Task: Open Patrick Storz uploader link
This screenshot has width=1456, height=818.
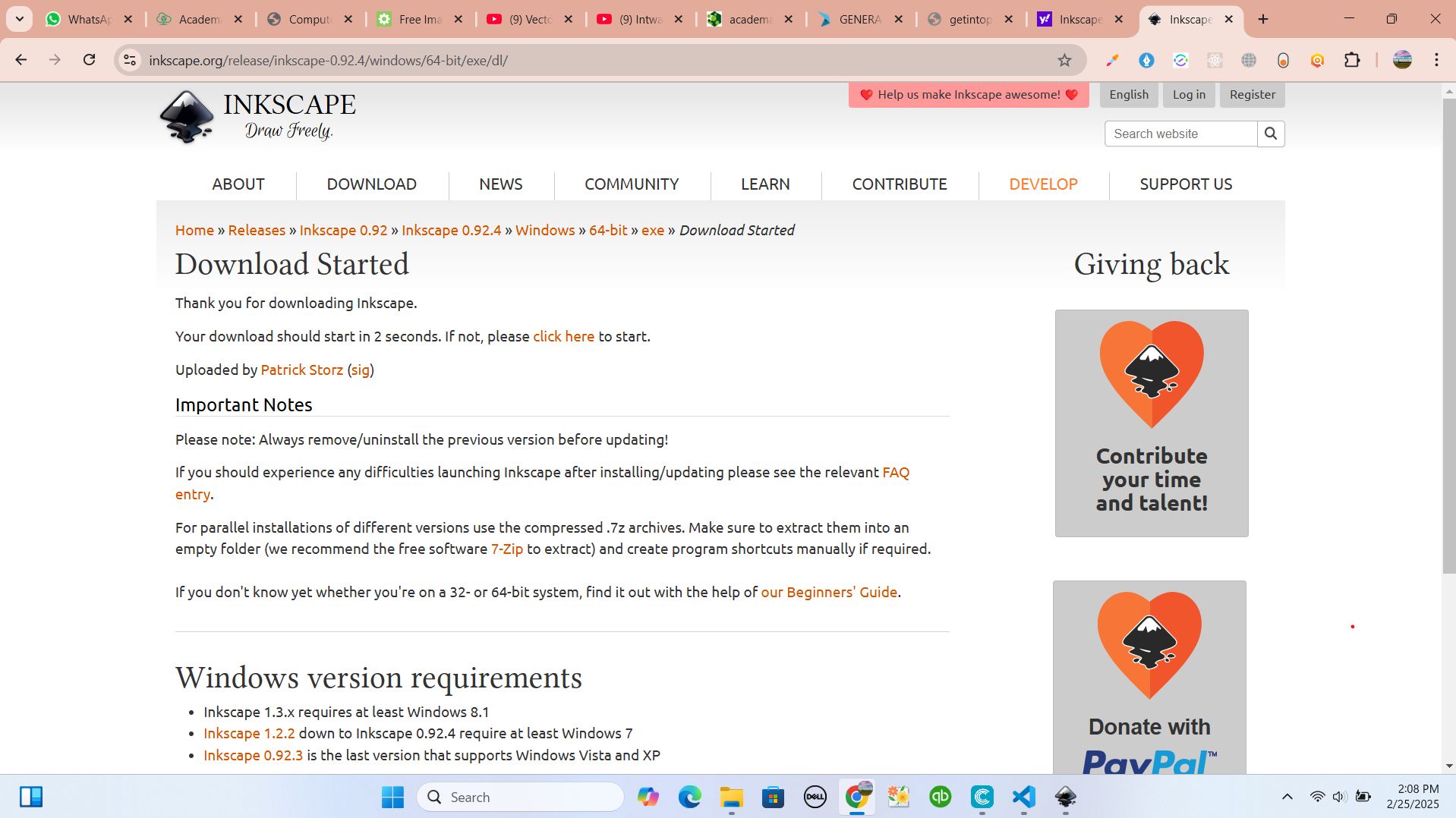Action: (302, 370)
